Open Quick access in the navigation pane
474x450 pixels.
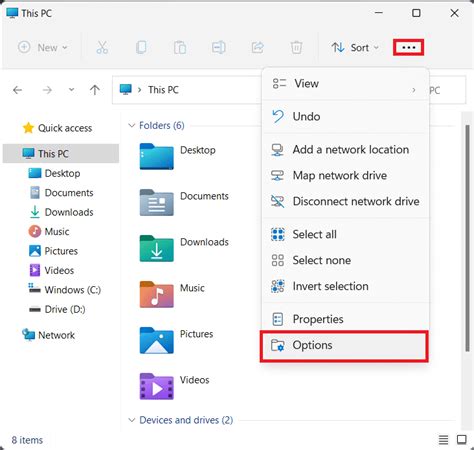point(57,128)
